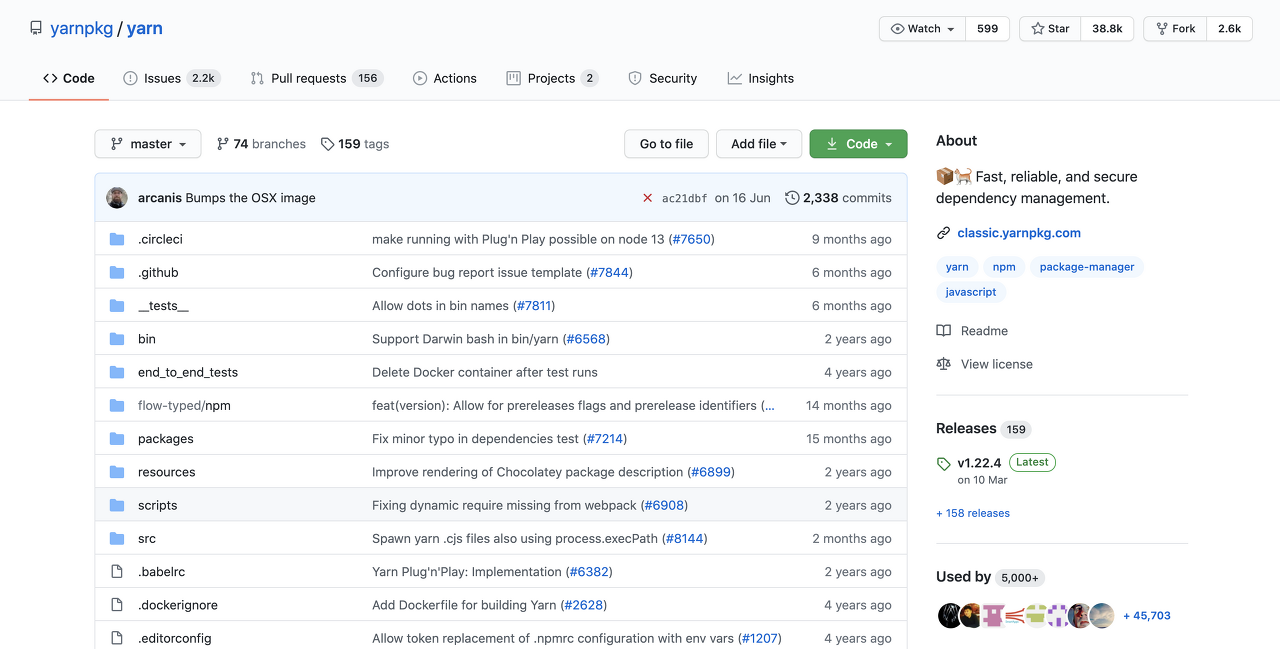The width and height of the screenshot is (1280, 649).
Task: Click the flow-typed/npm folder icon
Action: 117,405
